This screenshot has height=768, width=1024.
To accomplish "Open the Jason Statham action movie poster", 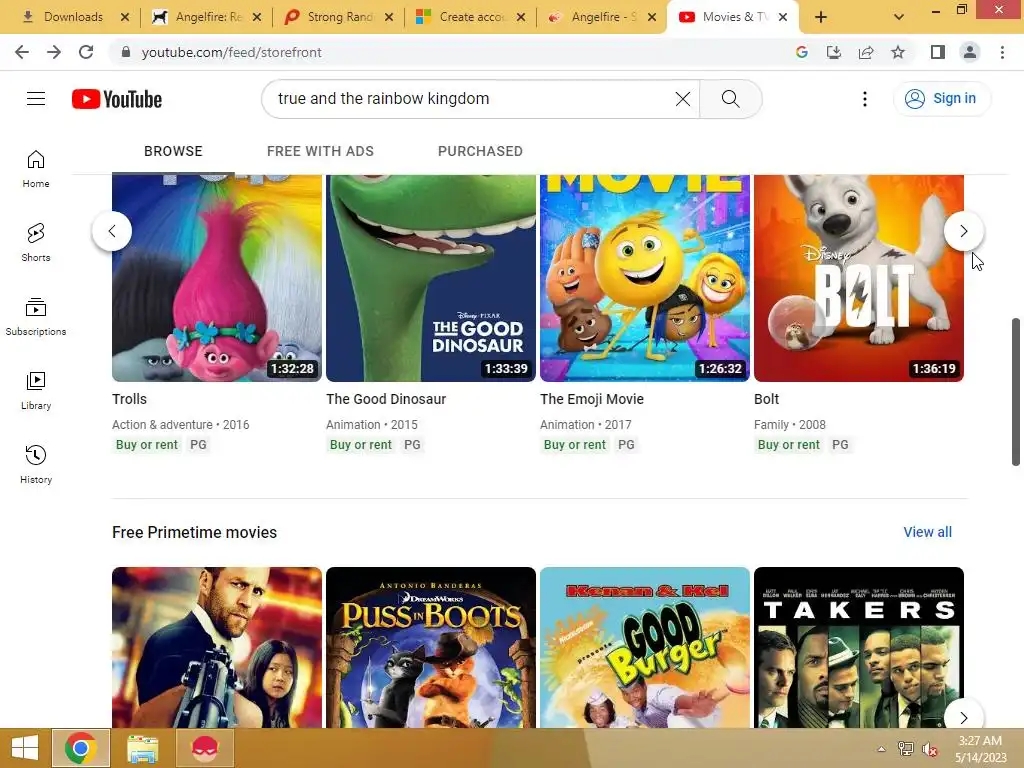I will tap(217, 647).
